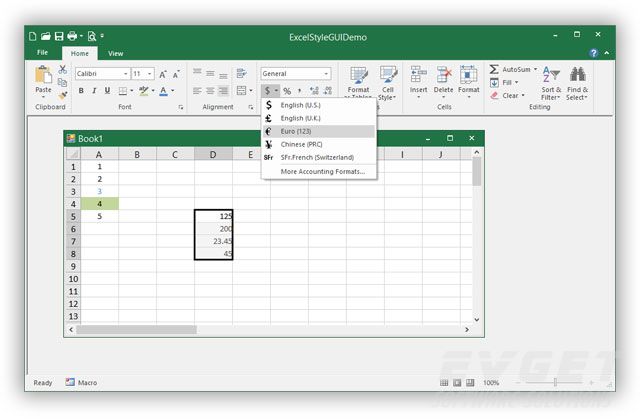Click the Delete cells button

(443, 82)
